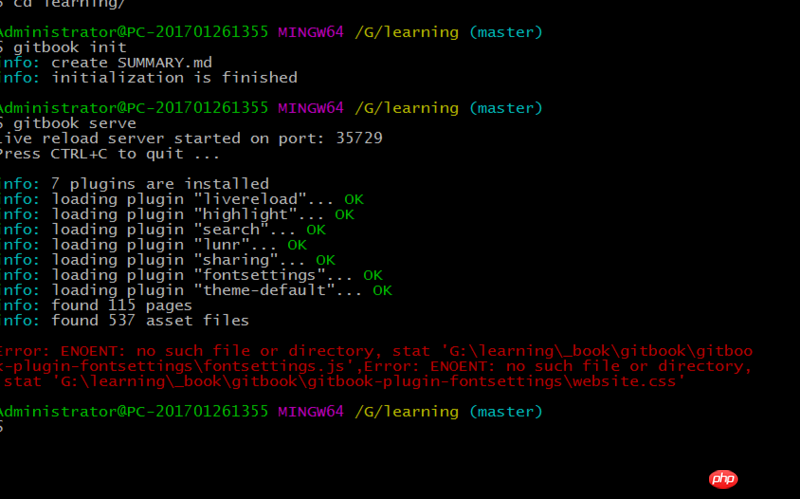Click the loading plugin "lunr" line
800x499 pixels.
(154, 245)
